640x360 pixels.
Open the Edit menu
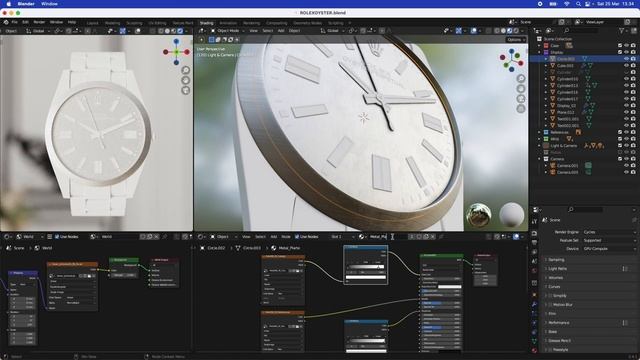click(25, 22)
